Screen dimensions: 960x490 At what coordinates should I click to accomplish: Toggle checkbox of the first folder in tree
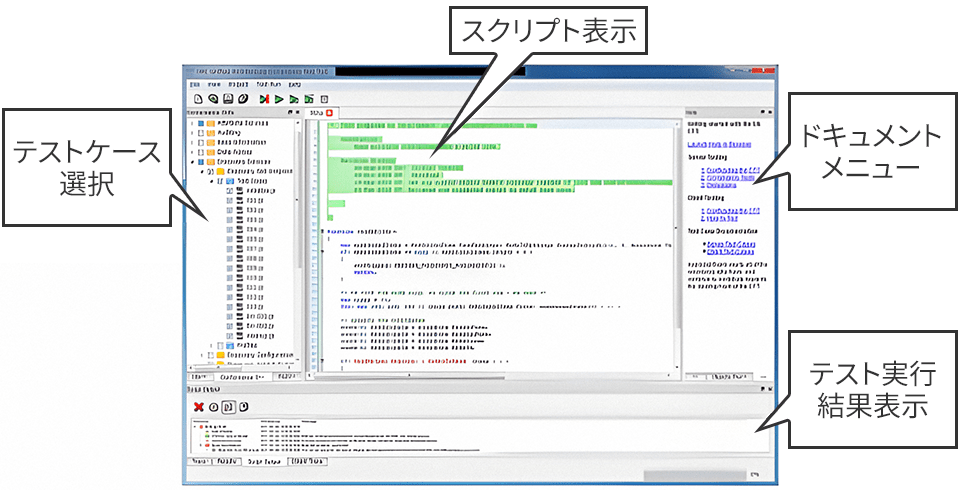tap(200, 124)
